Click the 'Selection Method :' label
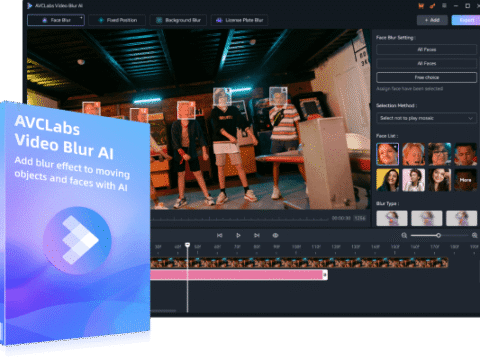480x360 pixels. pos(397,106)
